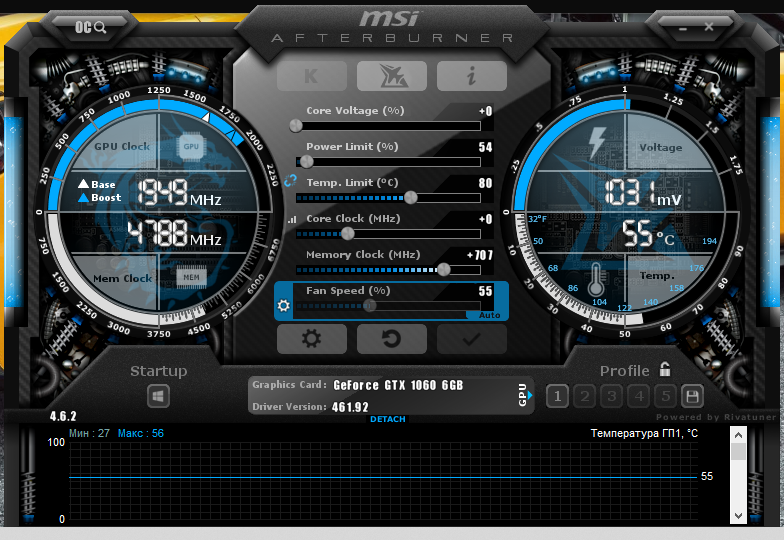Toggle the Windows startup button
The height and width of the screenshot is (540, 784).
[158, 396]
